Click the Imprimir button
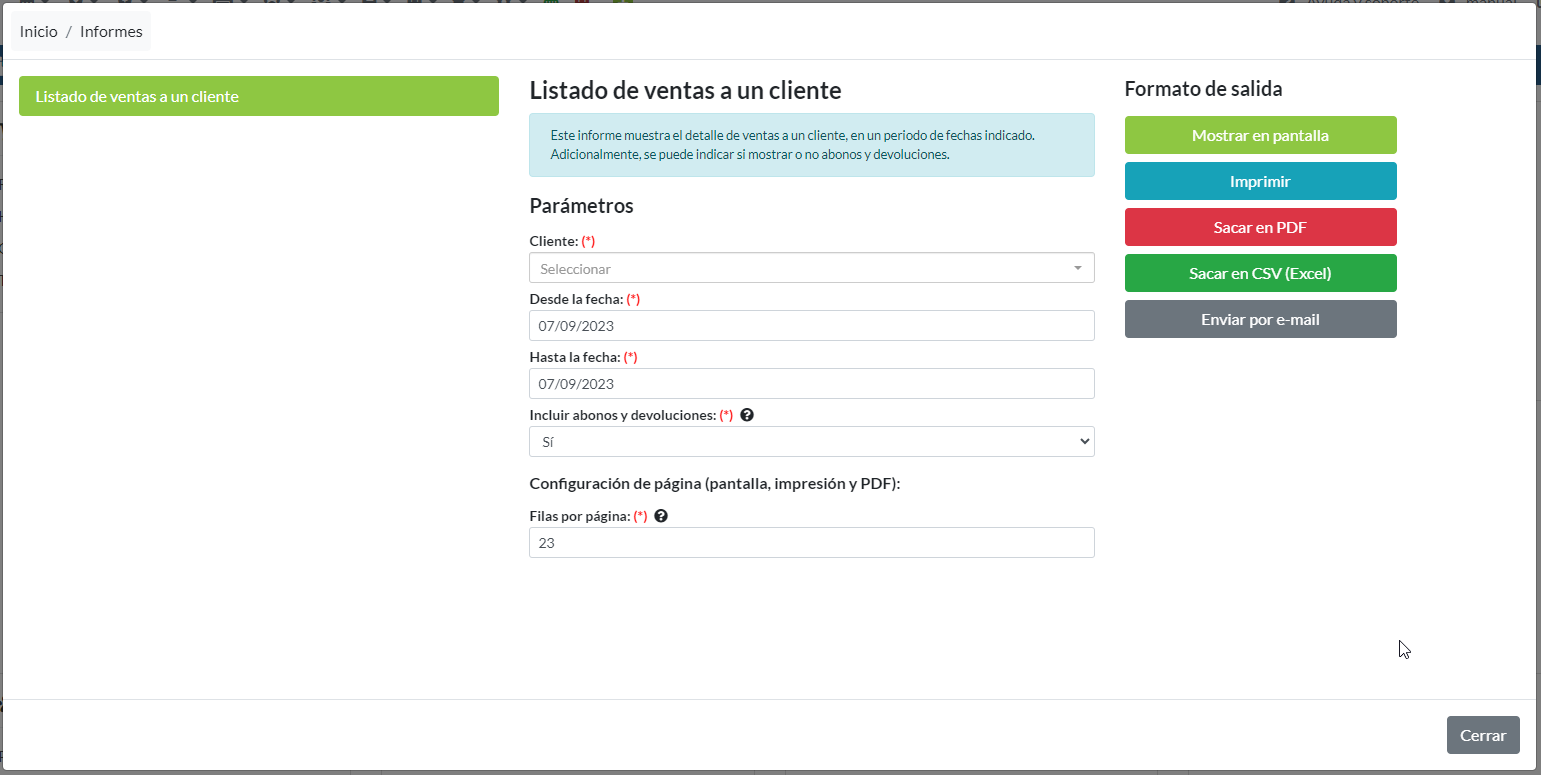1541x775 pixels. click(x=1260, y=182)
